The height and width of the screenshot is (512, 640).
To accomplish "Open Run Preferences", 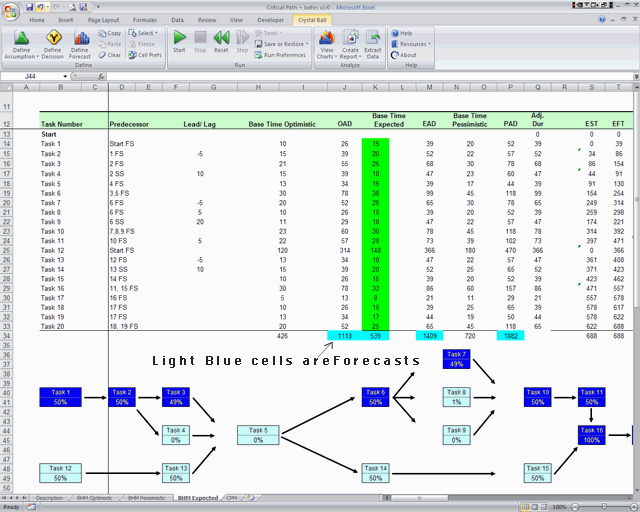I will [280, 55].
